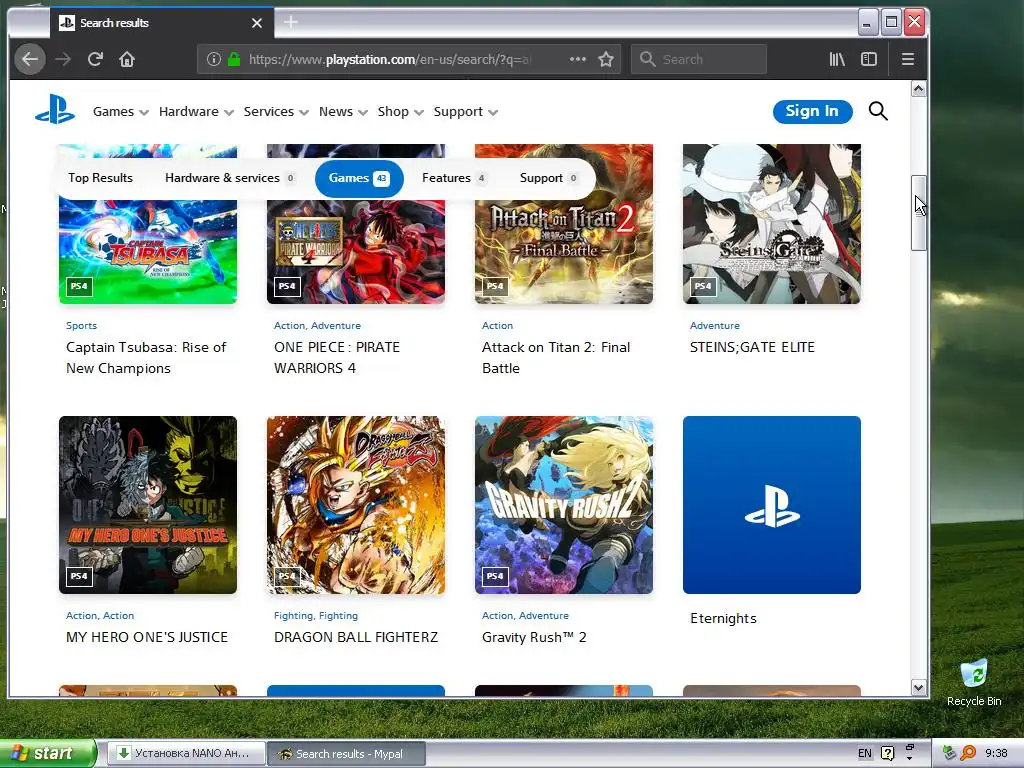The height and width of the screenshot is (768, 1024).
Task: Click the Dragon Ball FighterZ cover art
Action: (x=356, y=505)
